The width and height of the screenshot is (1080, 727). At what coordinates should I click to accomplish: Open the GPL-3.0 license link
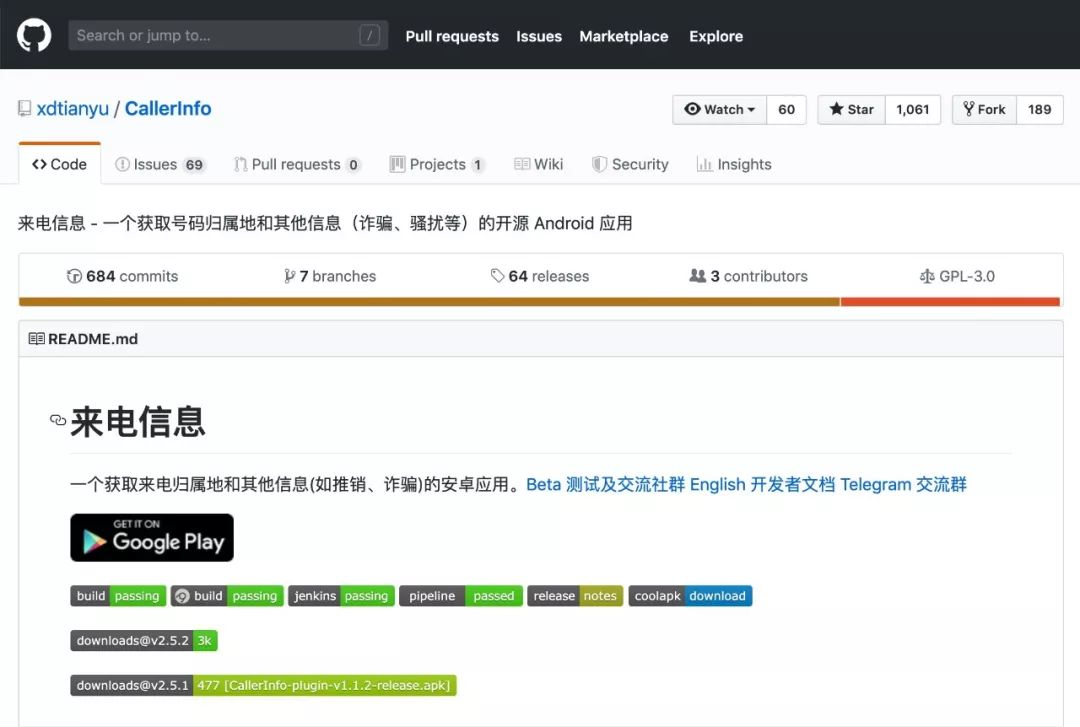[x=957, y=276]
